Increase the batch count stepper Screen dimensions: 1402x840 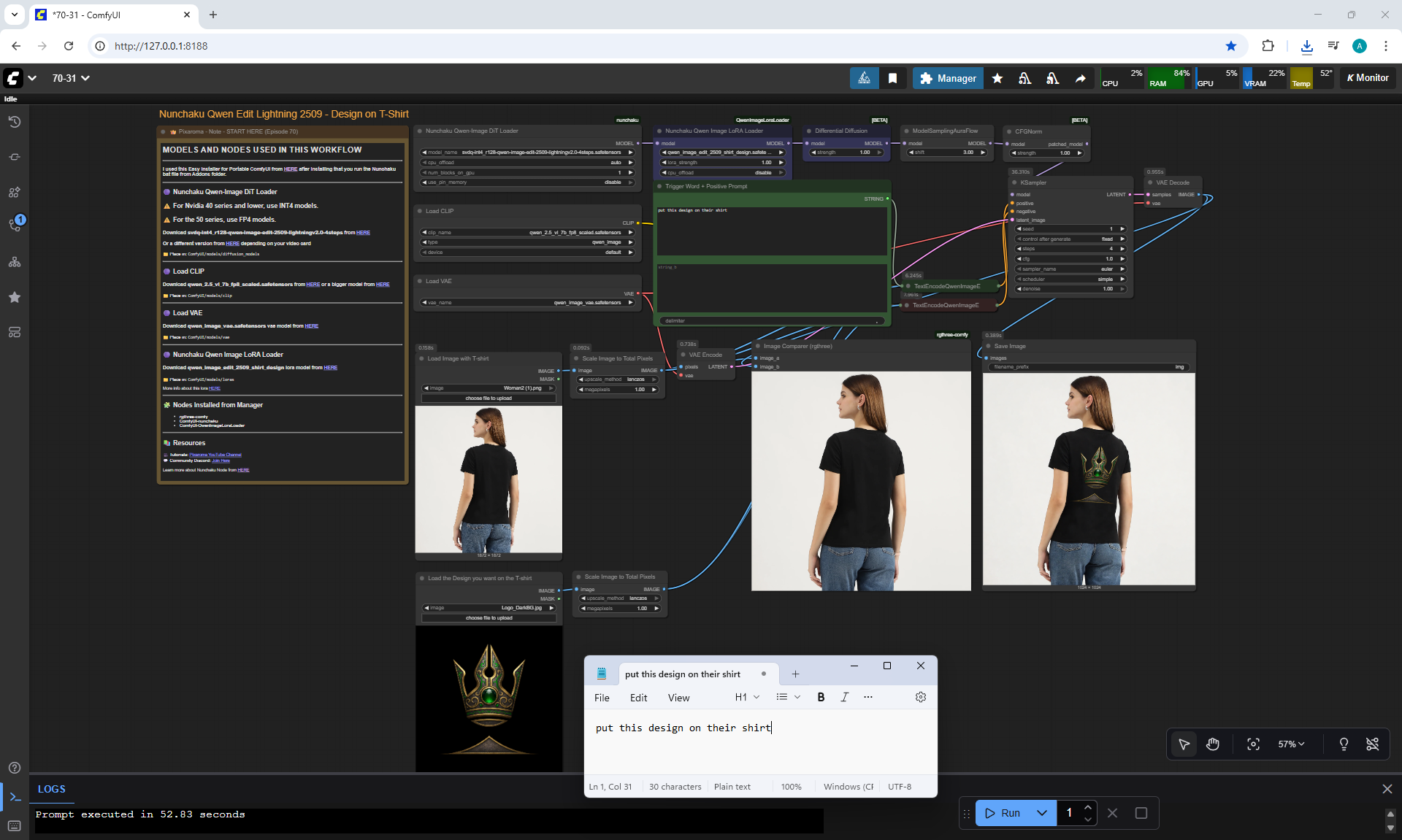[x=1088, y=807]
